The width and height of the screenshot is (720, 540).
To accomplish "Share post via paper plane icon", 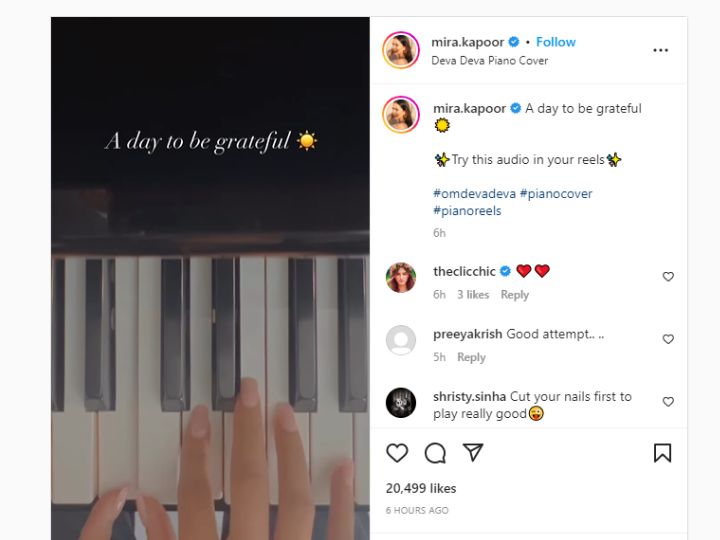I will [473, 452].
